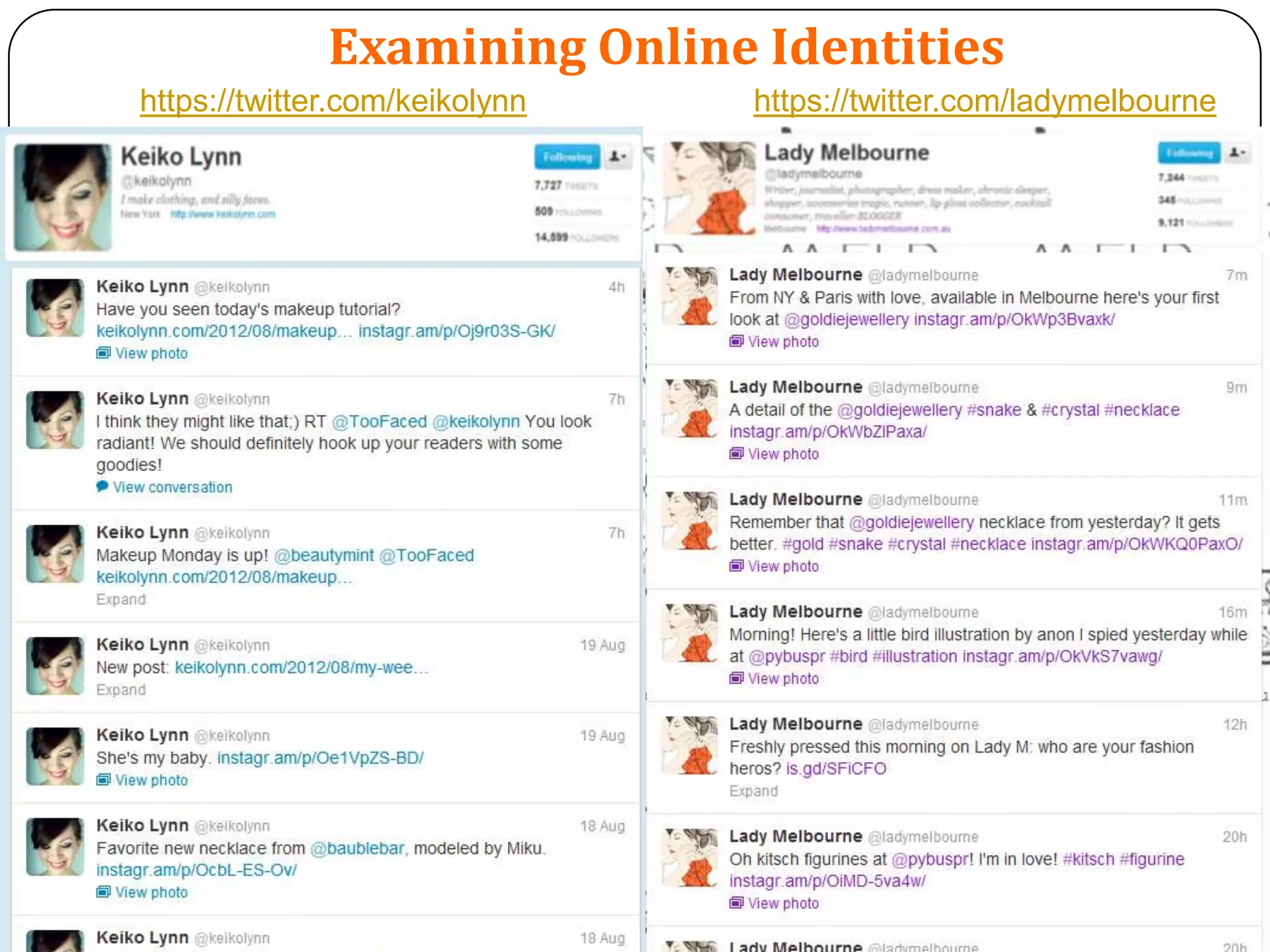Open the twitter.com/keikolynn link
Image resolution: width=1270 pixels, height=952 pixels.
[333, 101]
